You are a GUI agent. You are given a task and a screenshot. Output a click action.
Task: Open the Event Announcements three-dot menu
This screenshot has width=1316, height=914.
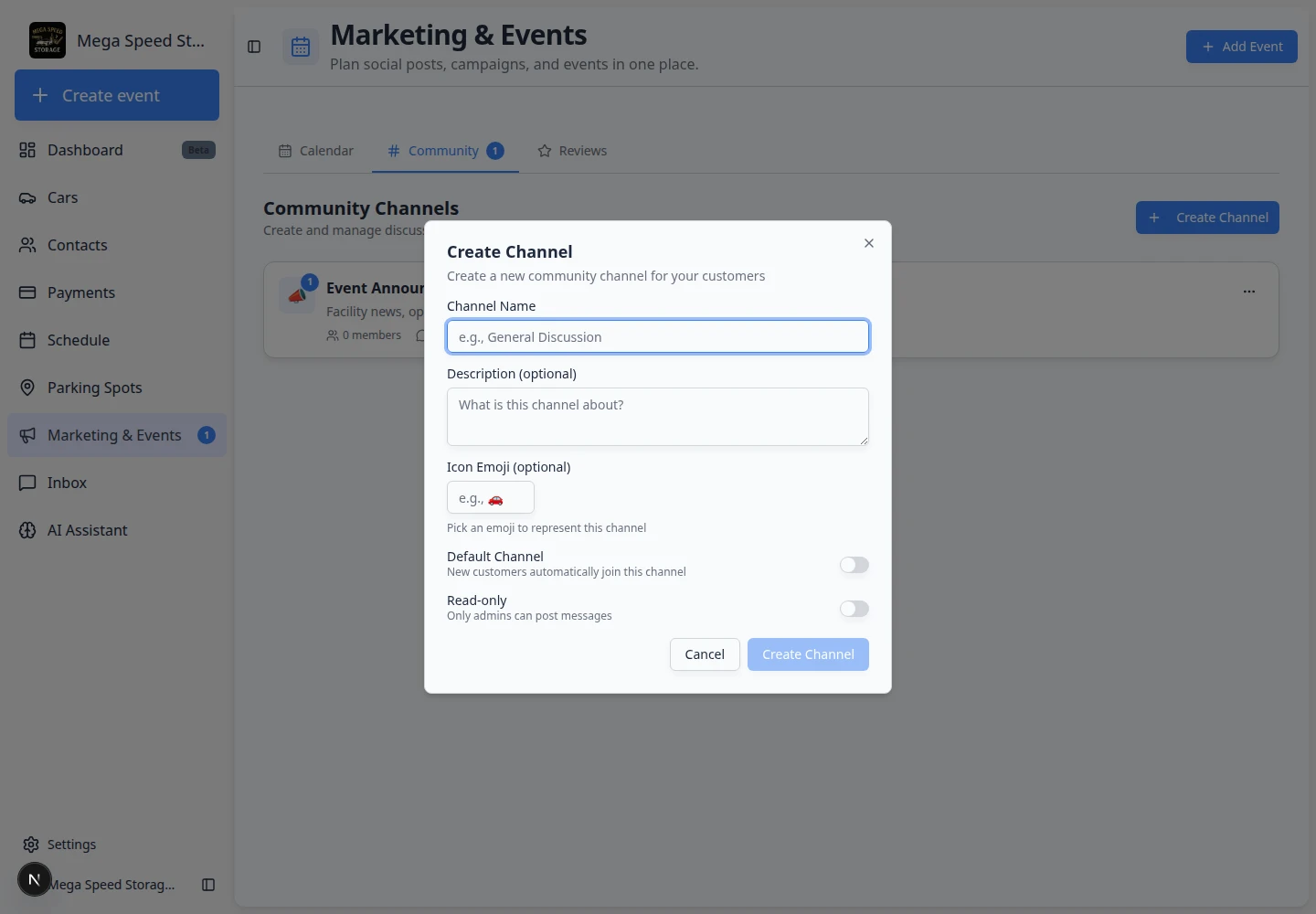point(1249,292)
